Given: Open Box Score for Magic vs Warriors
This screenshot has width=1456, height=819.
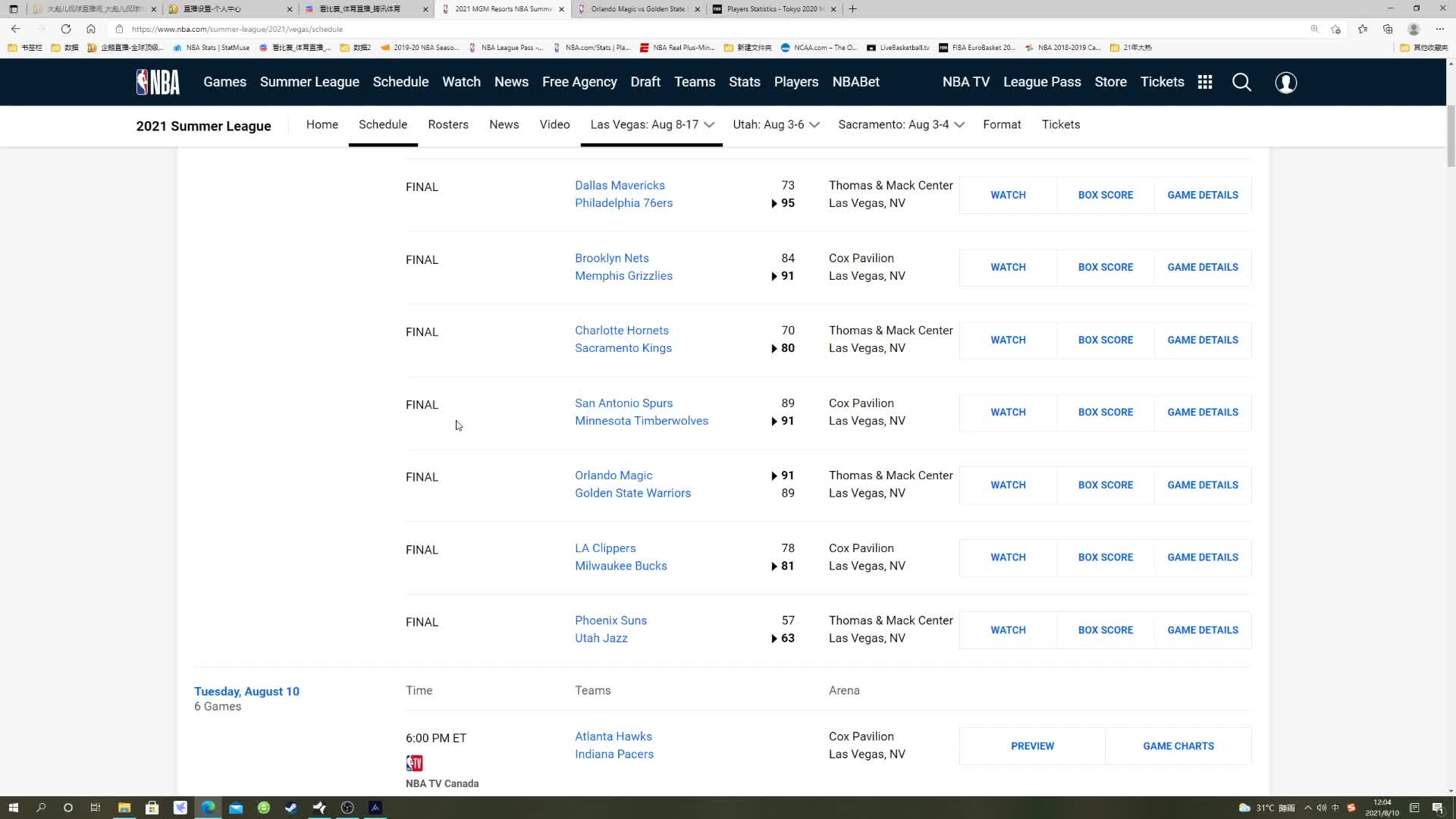Looking at the screenshot, I should [1105, 485].
